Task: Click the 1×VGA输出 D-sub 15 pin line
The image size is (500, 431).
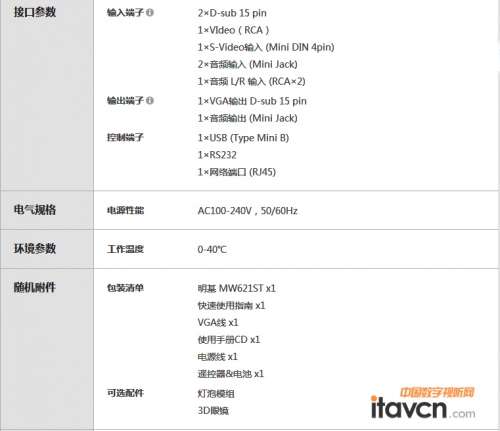Action: (252, 101)
